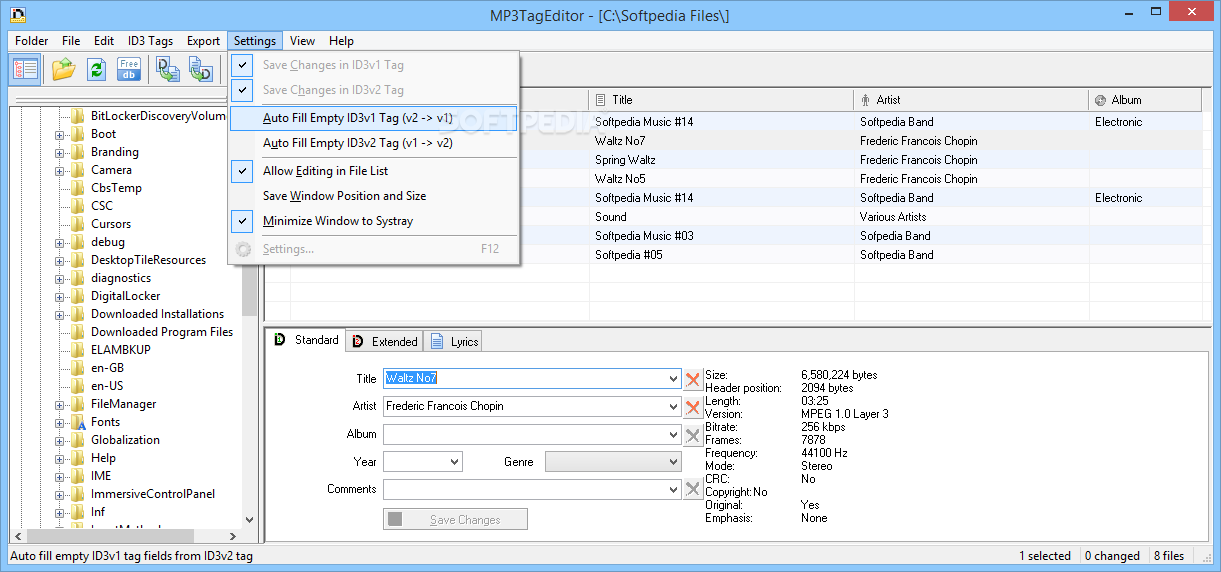Click the Globalization folder icon

[77, 440]
